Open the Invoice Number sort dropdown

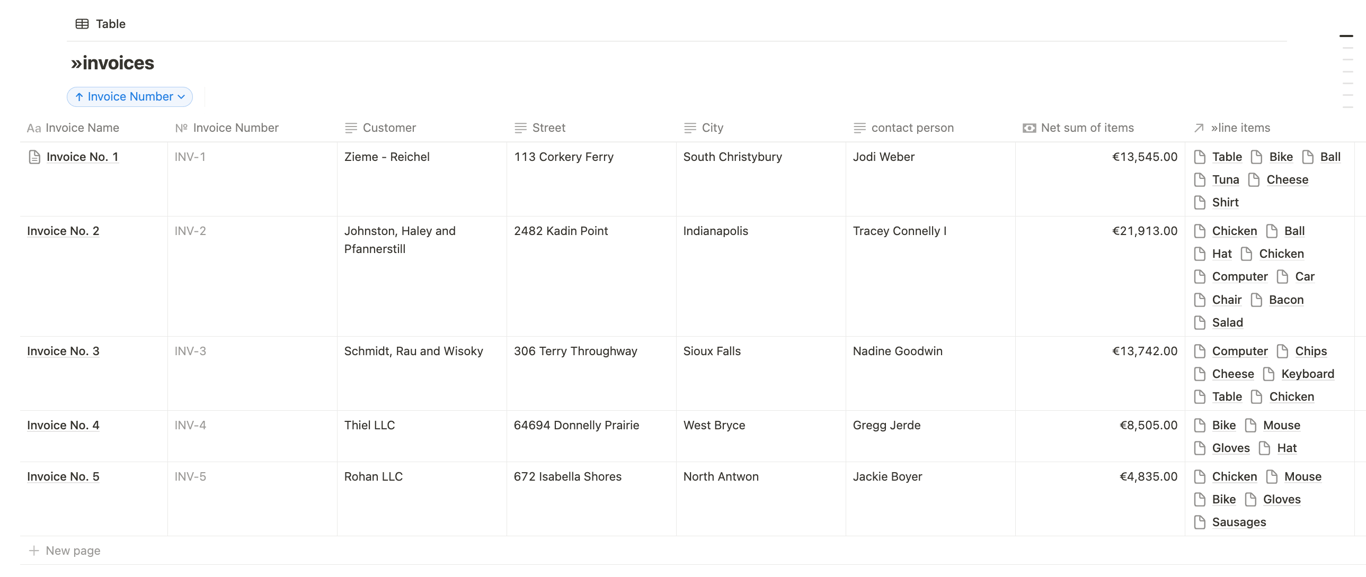coord(181,97)
